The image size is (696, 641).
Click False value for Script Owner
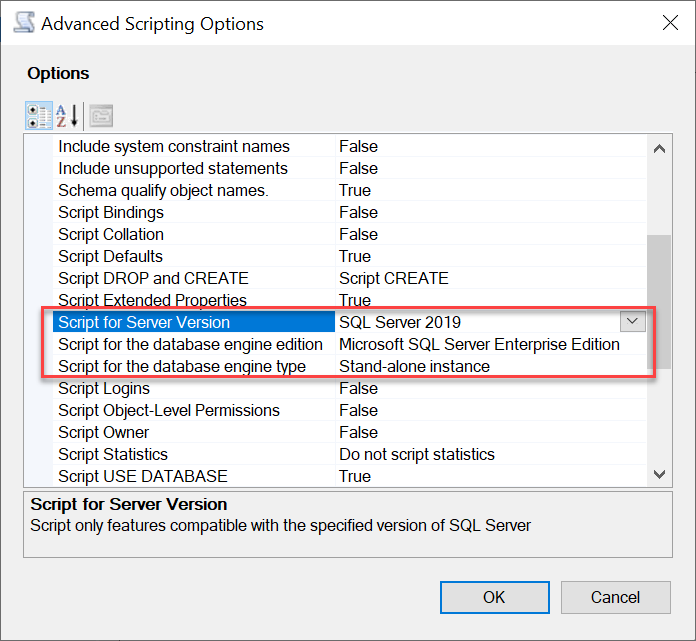pos(358,432)
